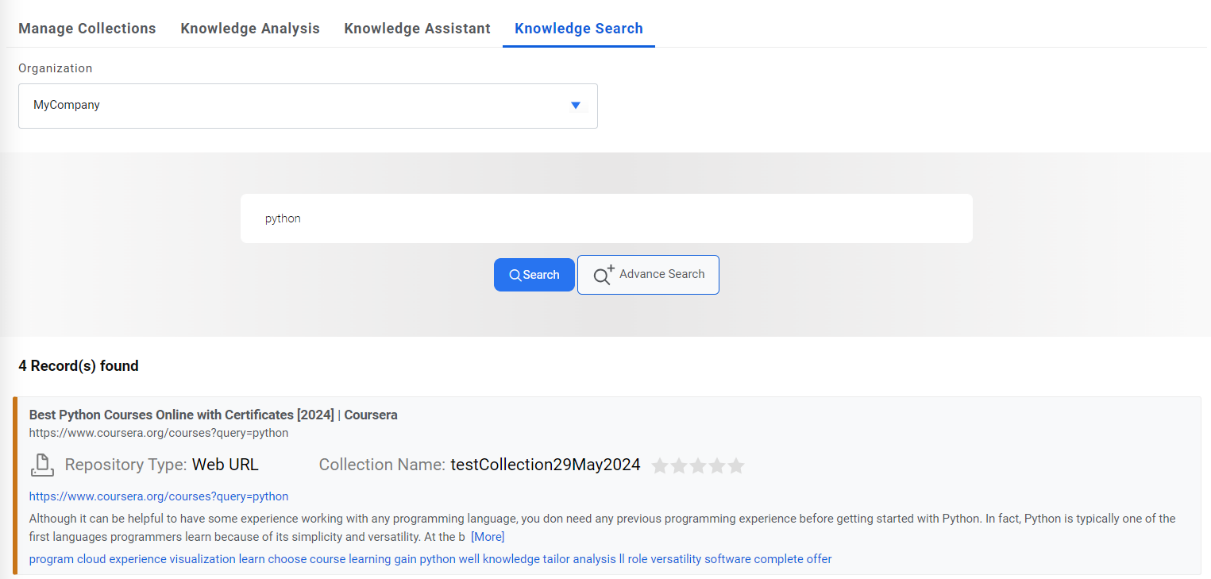Click the search field containing python
The width and height of the screenshot is (1211, 579).
click(x=606, y=218)
